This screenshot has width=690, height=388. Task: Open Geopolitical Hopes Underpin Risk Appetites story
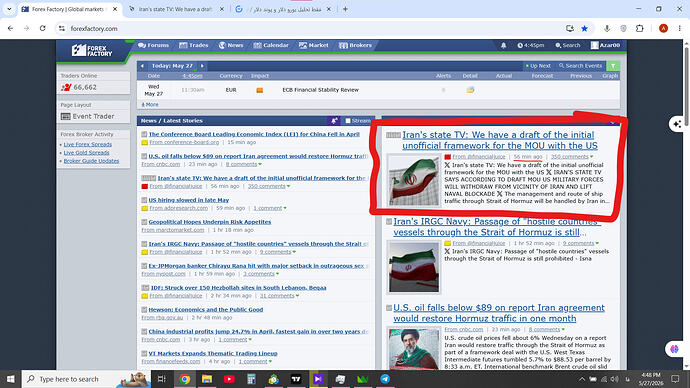point(209,222)
